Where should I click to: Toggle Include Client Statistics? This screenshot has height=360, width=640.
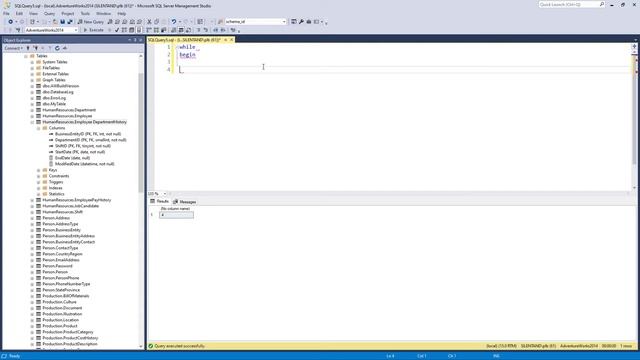coord(164,30)
